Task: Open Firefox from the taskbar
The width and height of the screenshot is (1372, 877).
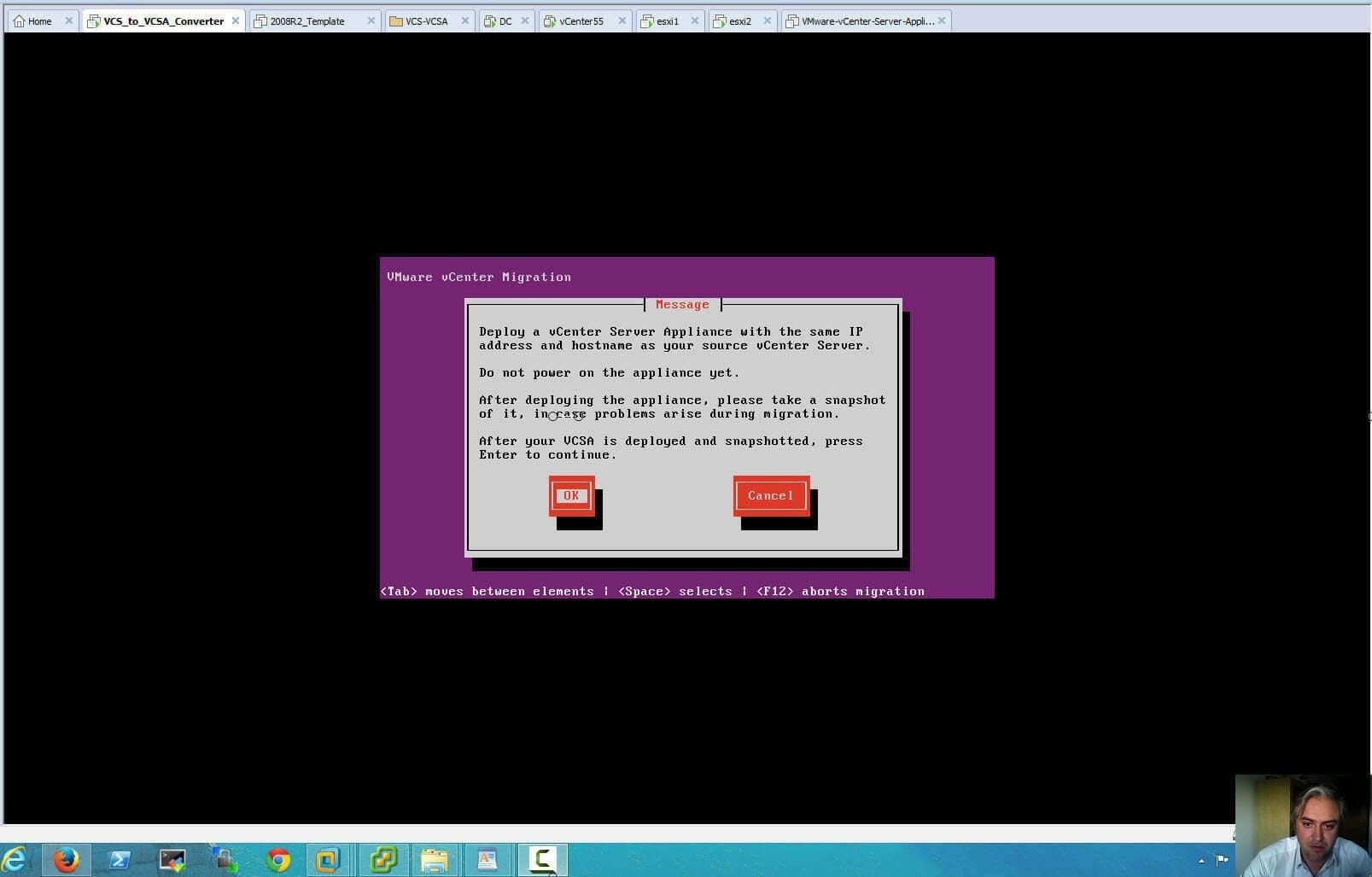Action: 66,860
